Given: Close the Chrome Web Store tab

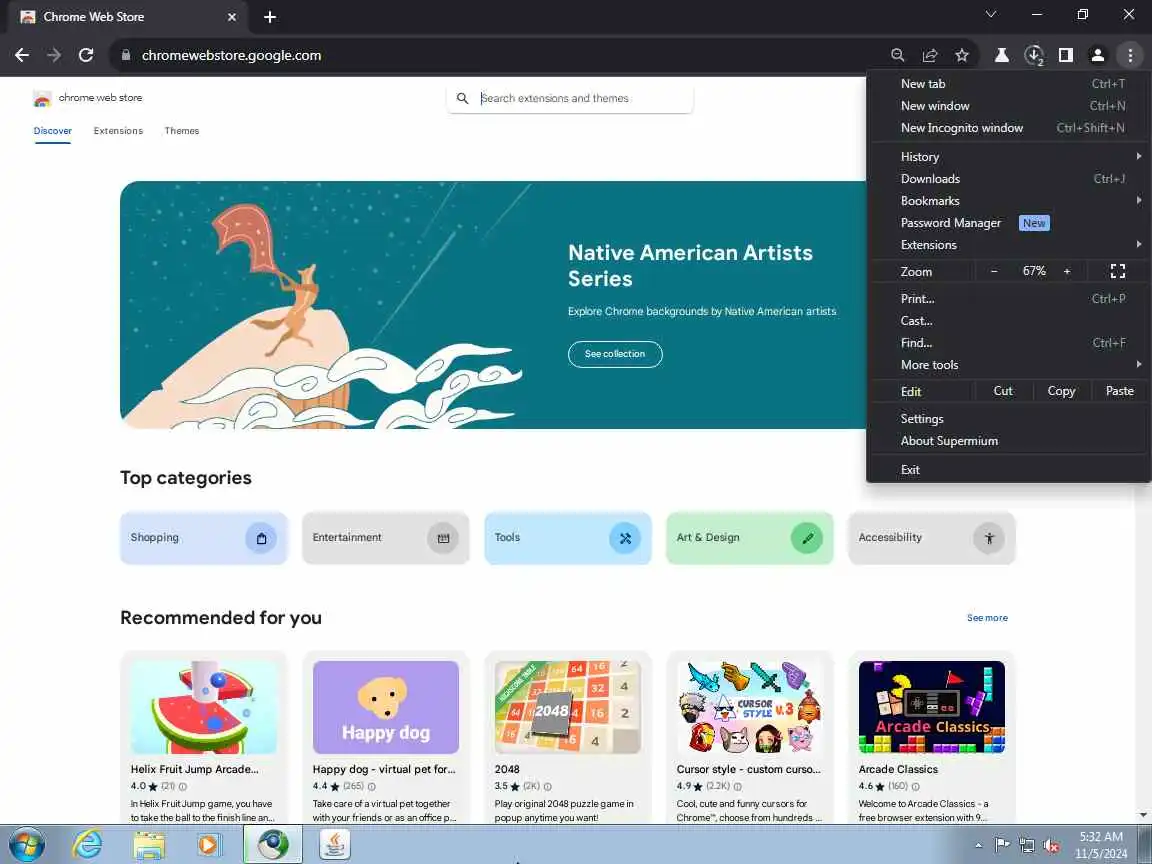Looking at the screenshot, I should [x=232, y=17].
